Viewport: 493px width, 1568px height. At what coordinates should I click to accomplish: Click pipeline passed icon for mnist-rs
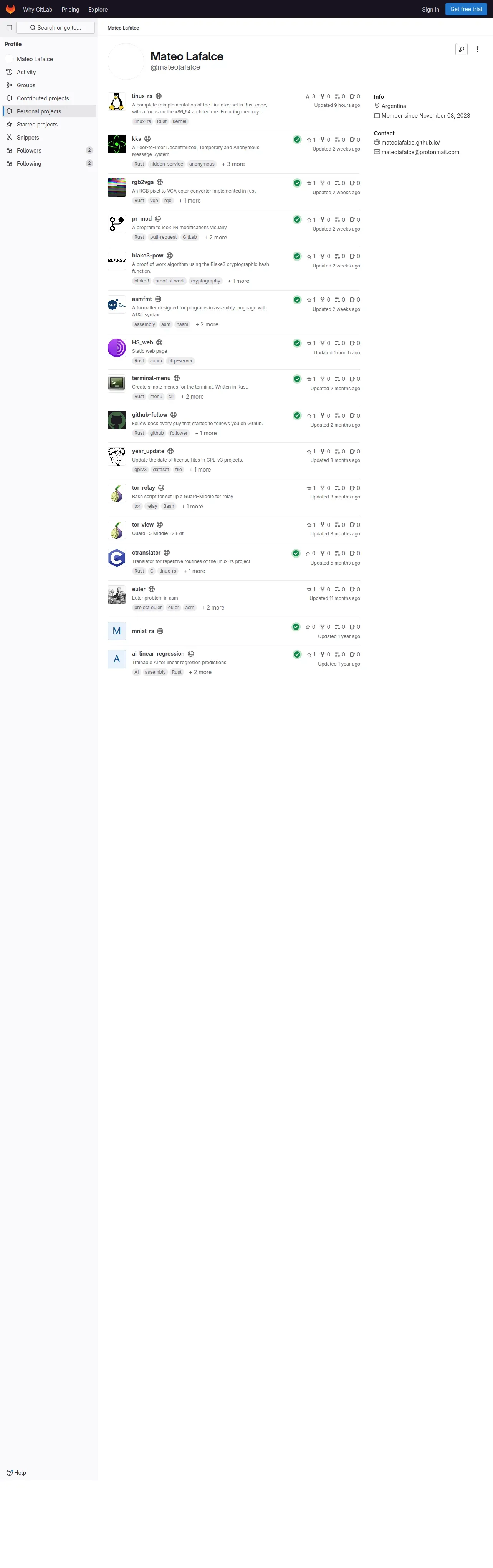click(295, 626)
